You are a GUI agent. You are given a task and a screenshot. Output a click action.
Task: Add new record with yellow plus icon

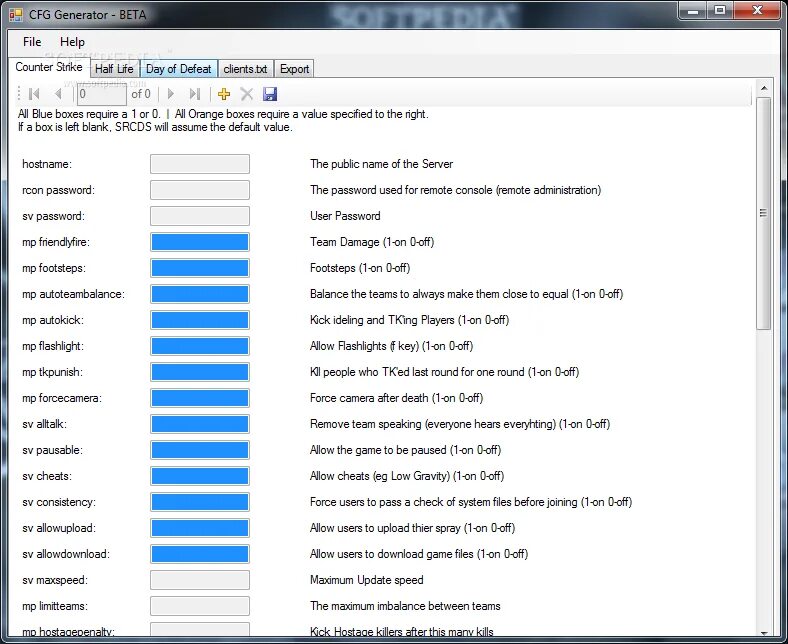224,94
